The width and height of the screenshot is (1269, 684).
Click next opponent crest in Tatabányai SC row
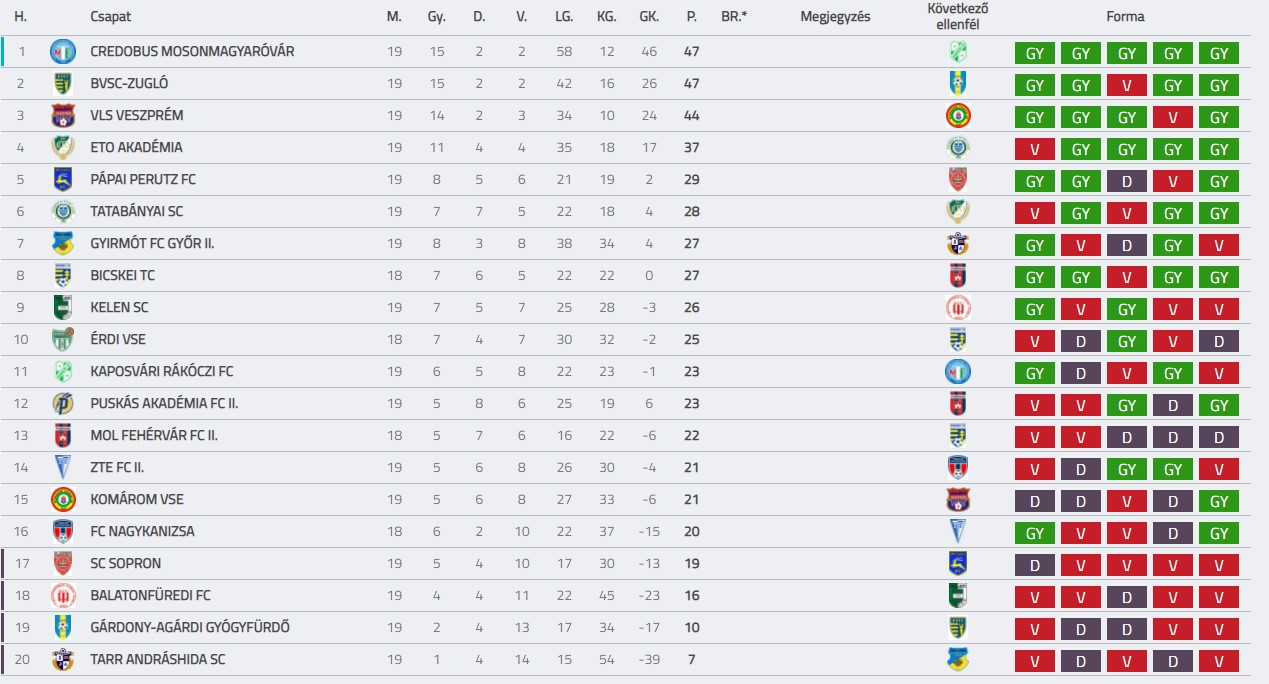958,211
